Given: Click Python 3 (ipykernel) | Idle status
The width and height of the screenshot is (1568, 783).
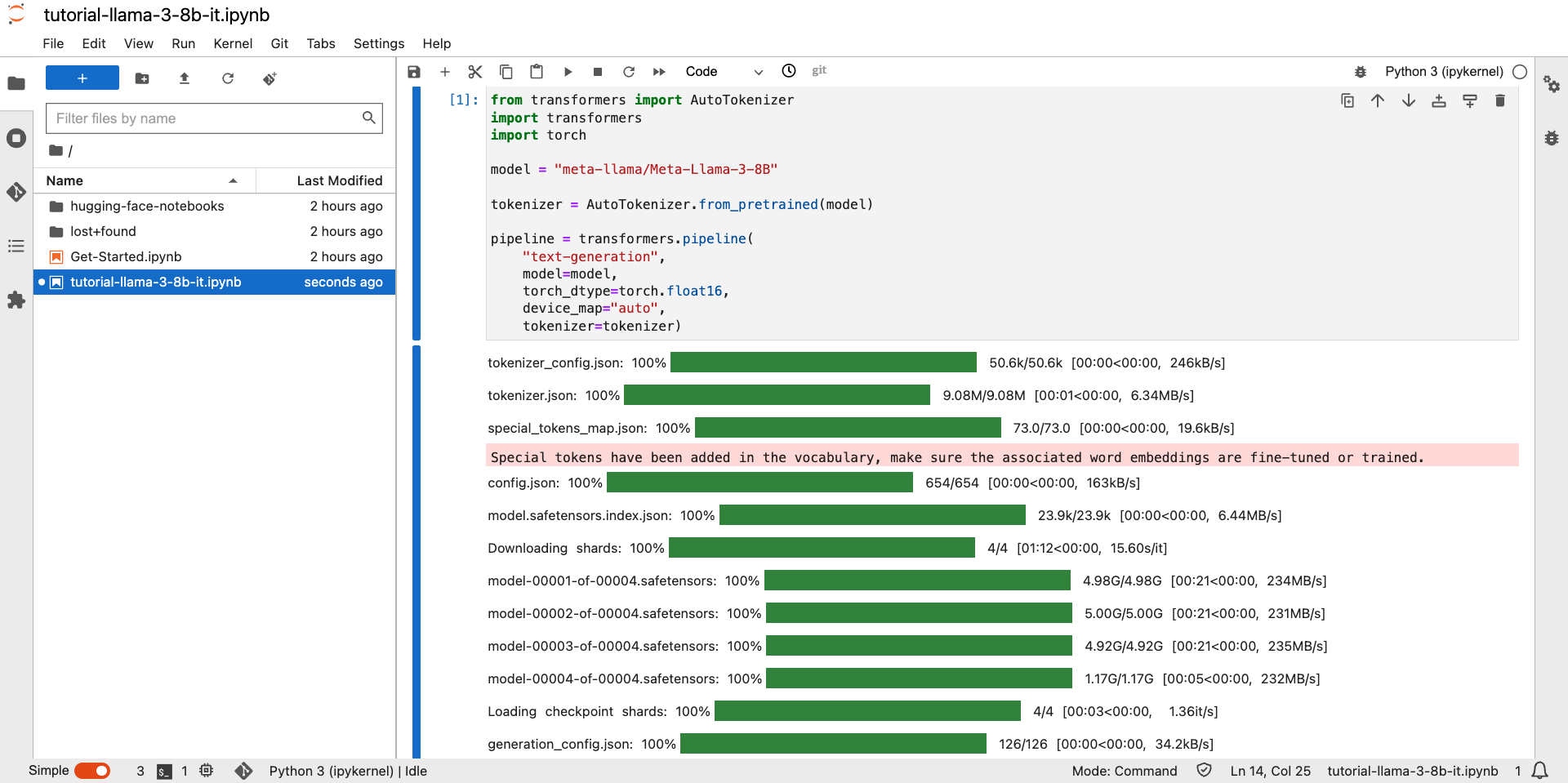Looking at the screenshot, I should point(348,771).
